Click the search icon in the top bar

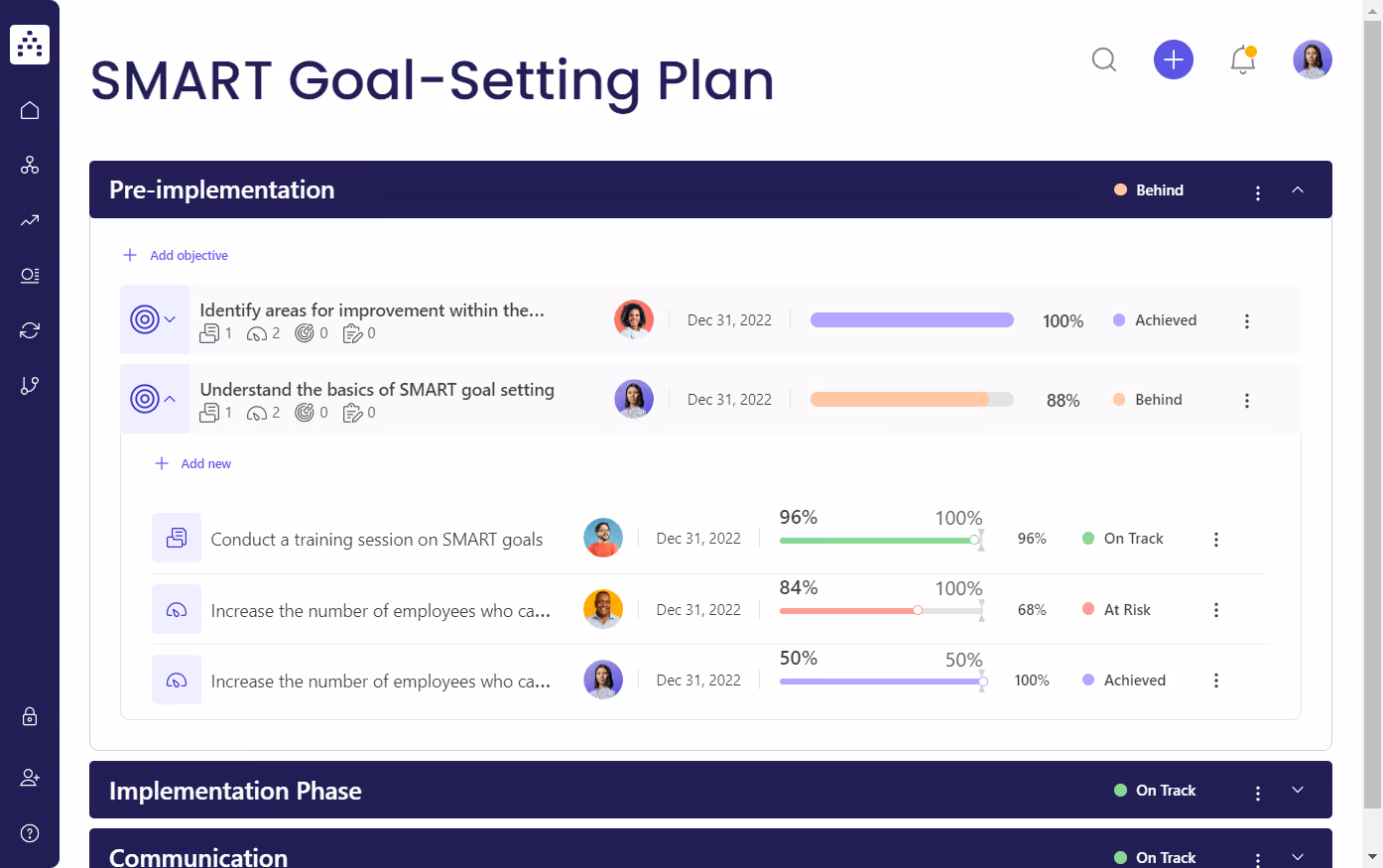(x=1103, y=60)
